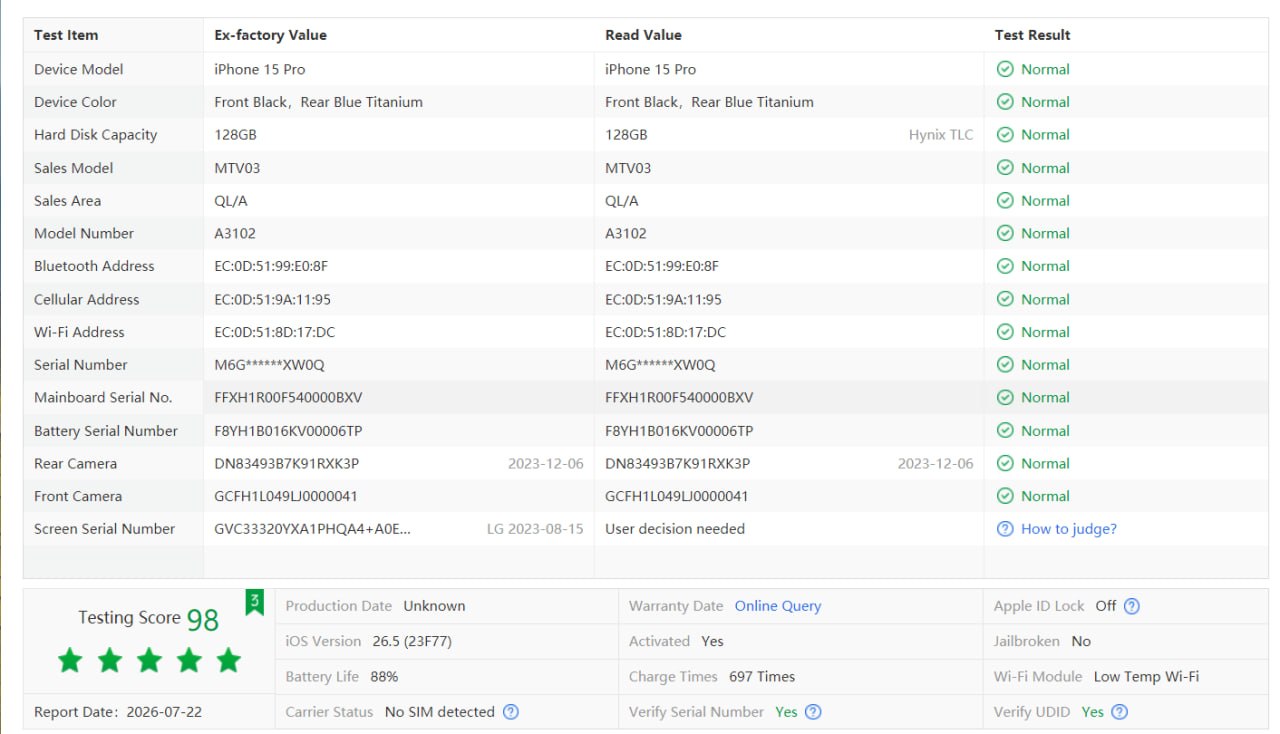
Task: Click the Hynix TLC storage note
Action: [x=941, y=135]
